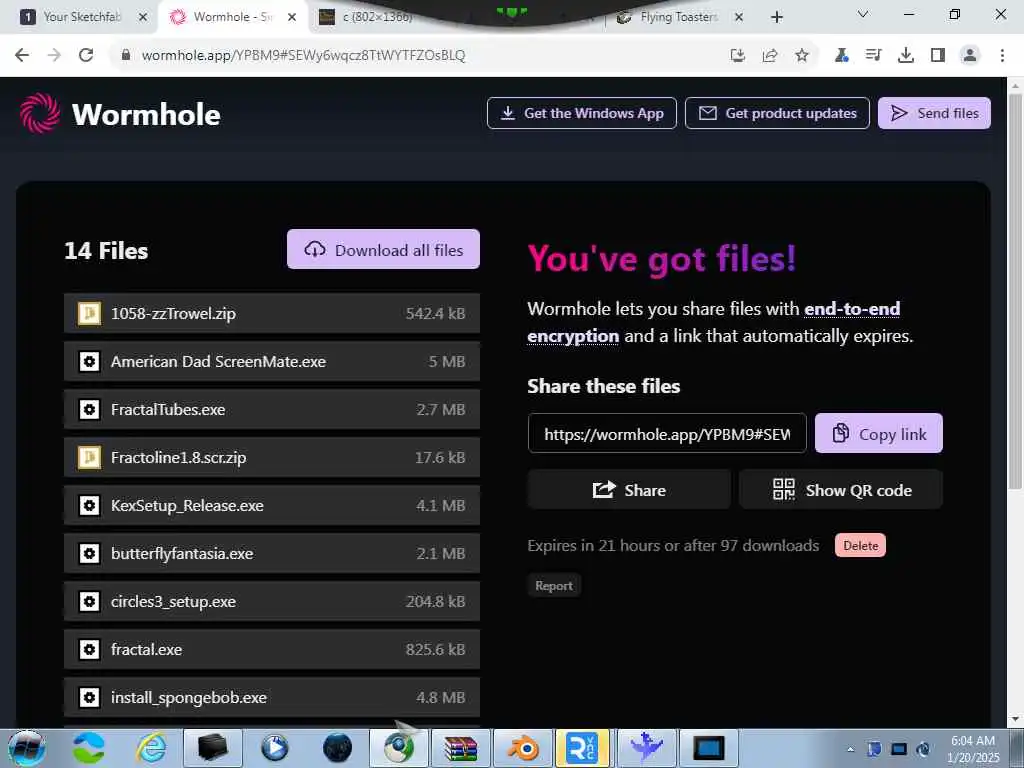Click Download all files button
The height and width of the screenshot is (768, 1024).
pyautogui.click(x=383, y=249)
